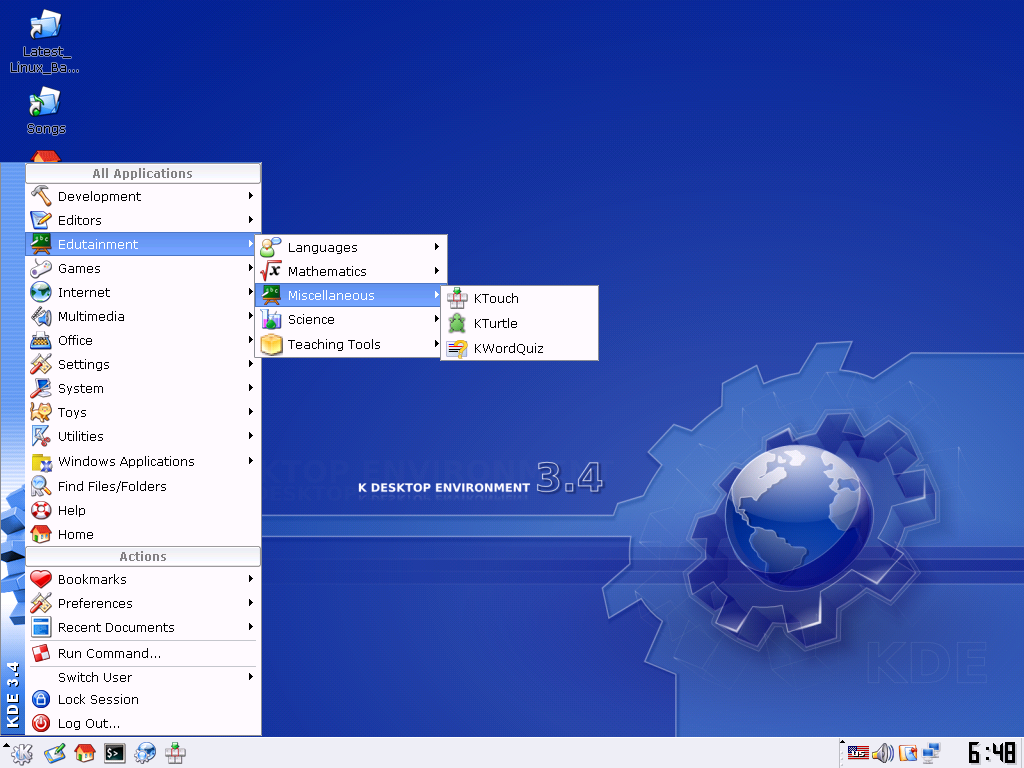1024x768 pixels.
Task: Open the Preferences entry
Action: (143, 603)
